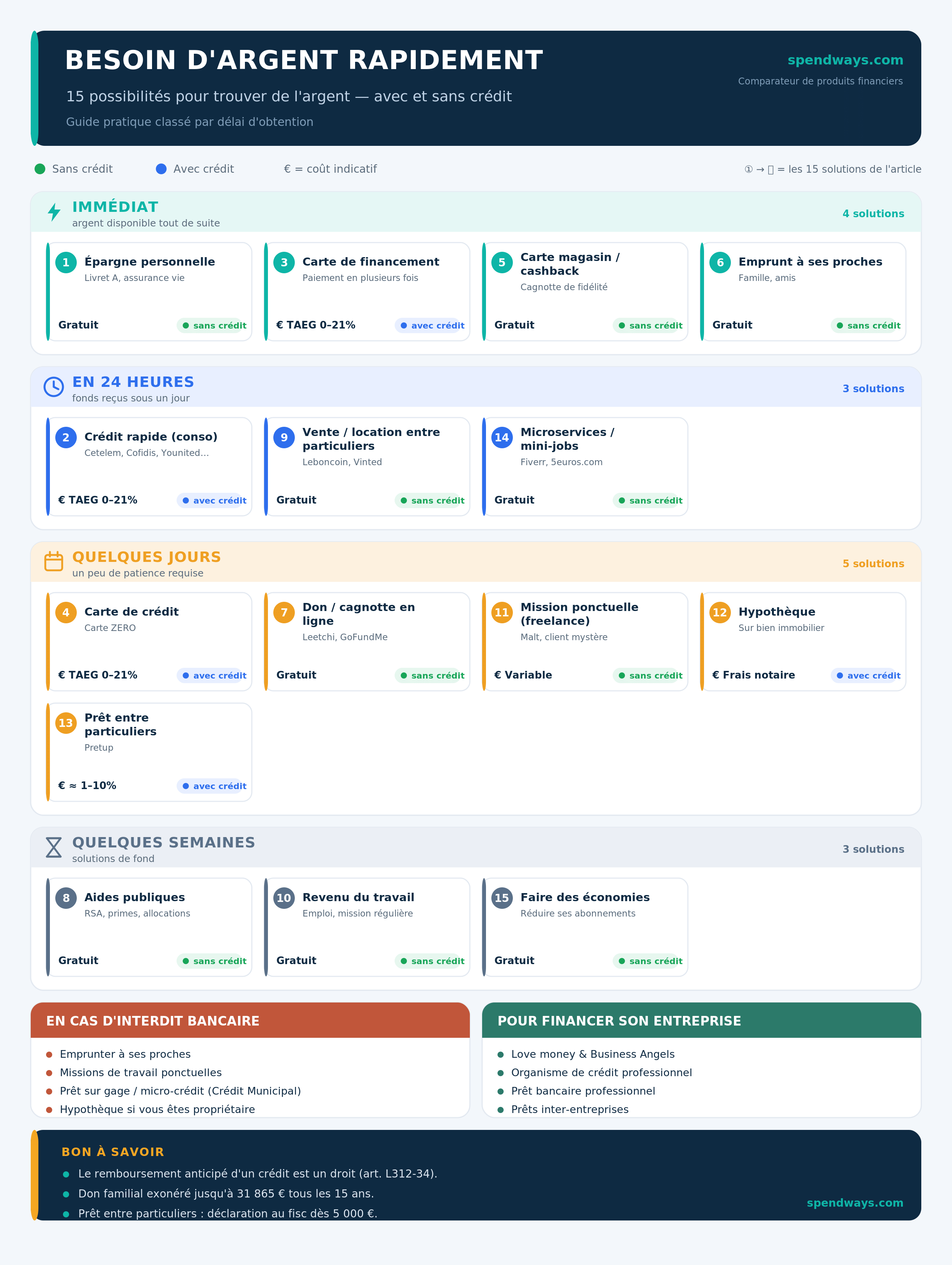
Task: Click the QUELQUES SEMAINES section title
Action: [164, 842]
